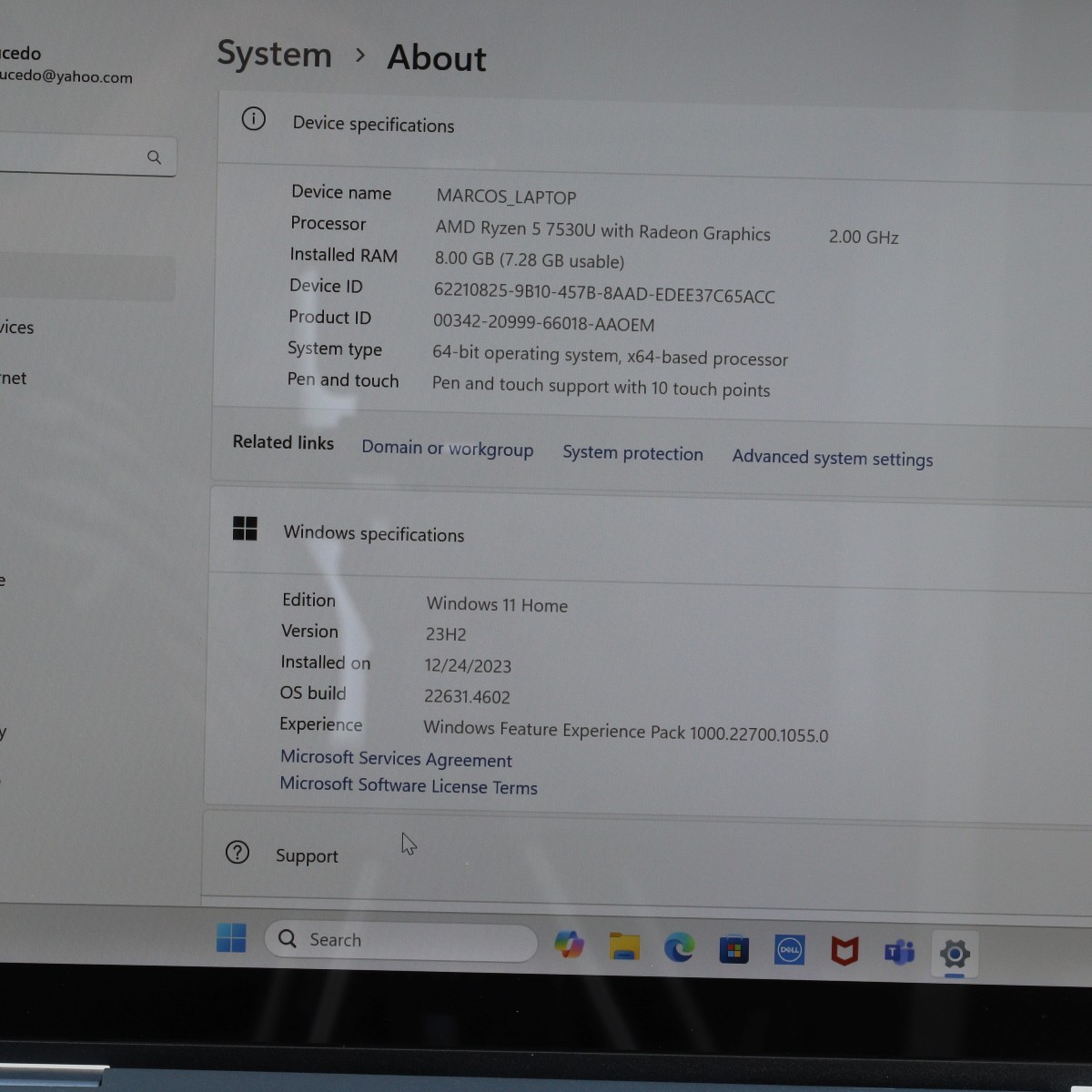Open the Dell app in the taskbar
1092x1092 pixels.
click(x=789, y=951)
